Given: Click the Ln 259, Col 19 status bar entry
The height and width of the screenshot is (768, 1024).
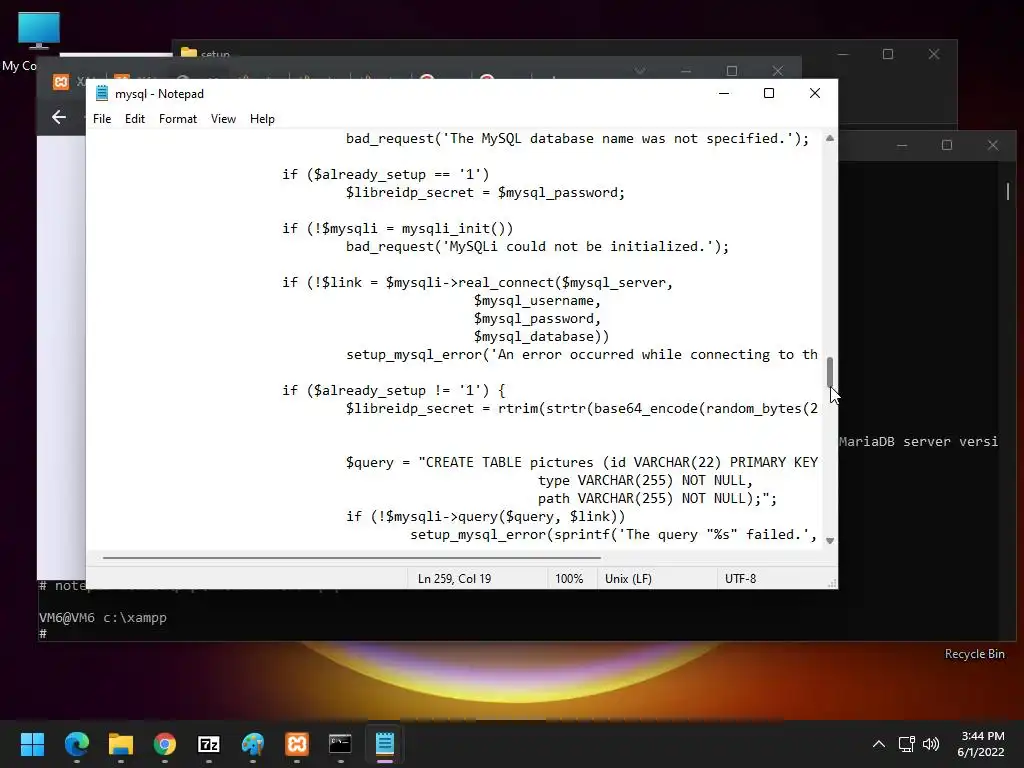Looking at the screenshot, I should 455,579.
